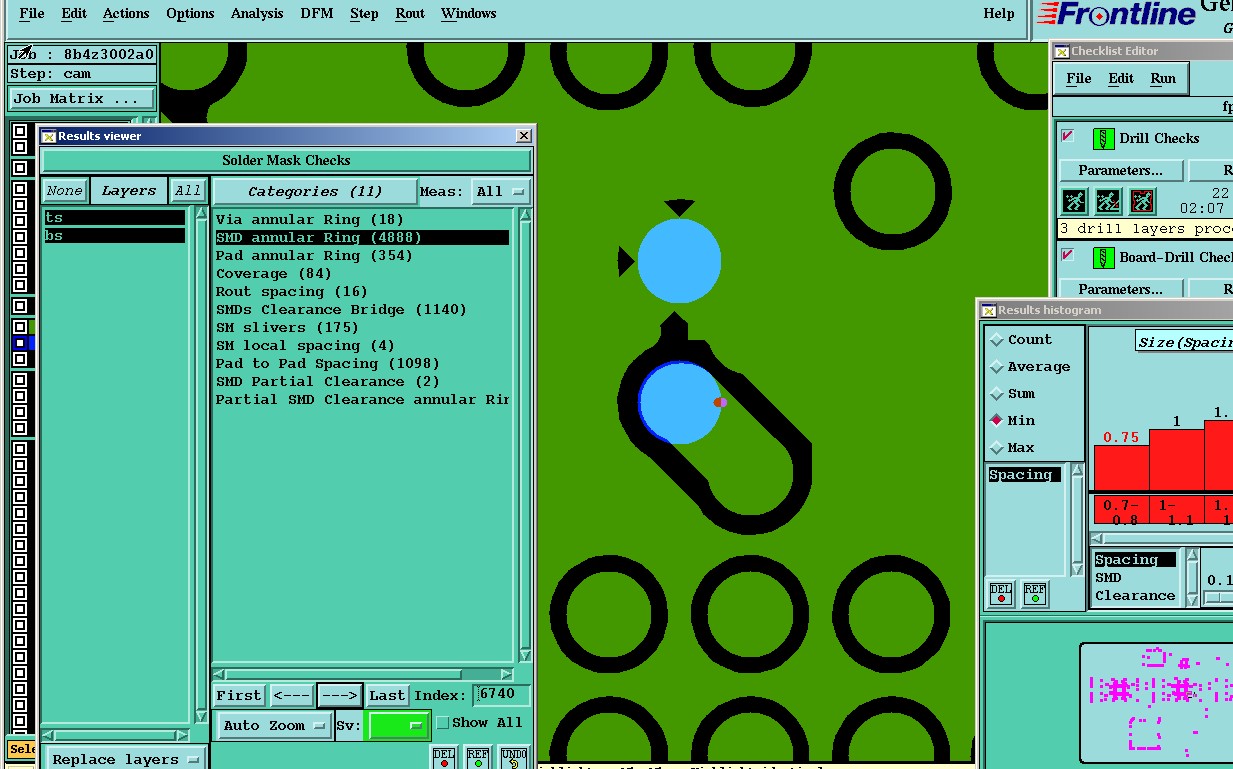Click the first running-man icon under Drill Checks
The width and height of the screenshot is (1233, 769).
(1074, 201)
